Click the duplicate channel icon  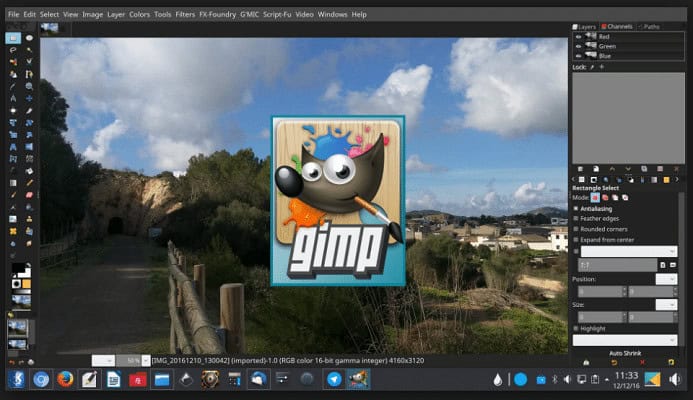[x=644, y=169]
